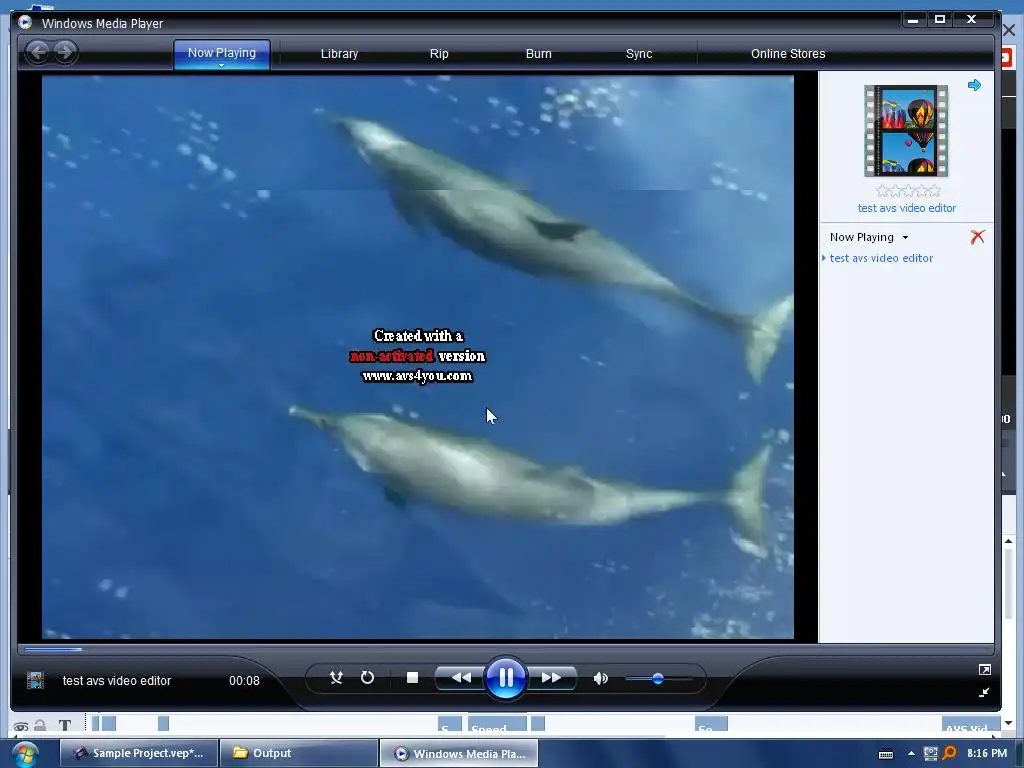Click the seek progress bar

506,649
